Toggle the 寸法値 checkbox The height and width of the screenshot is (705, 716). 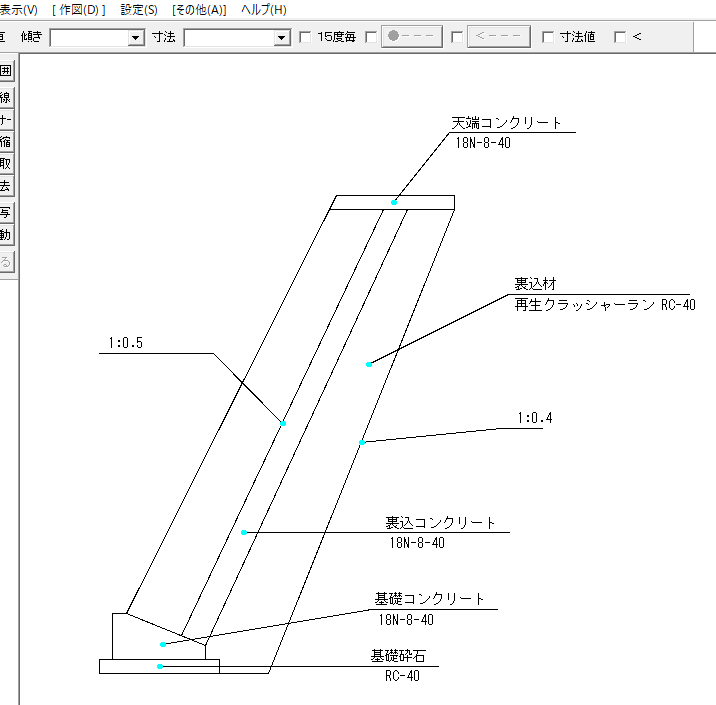[x=548, y=37]
